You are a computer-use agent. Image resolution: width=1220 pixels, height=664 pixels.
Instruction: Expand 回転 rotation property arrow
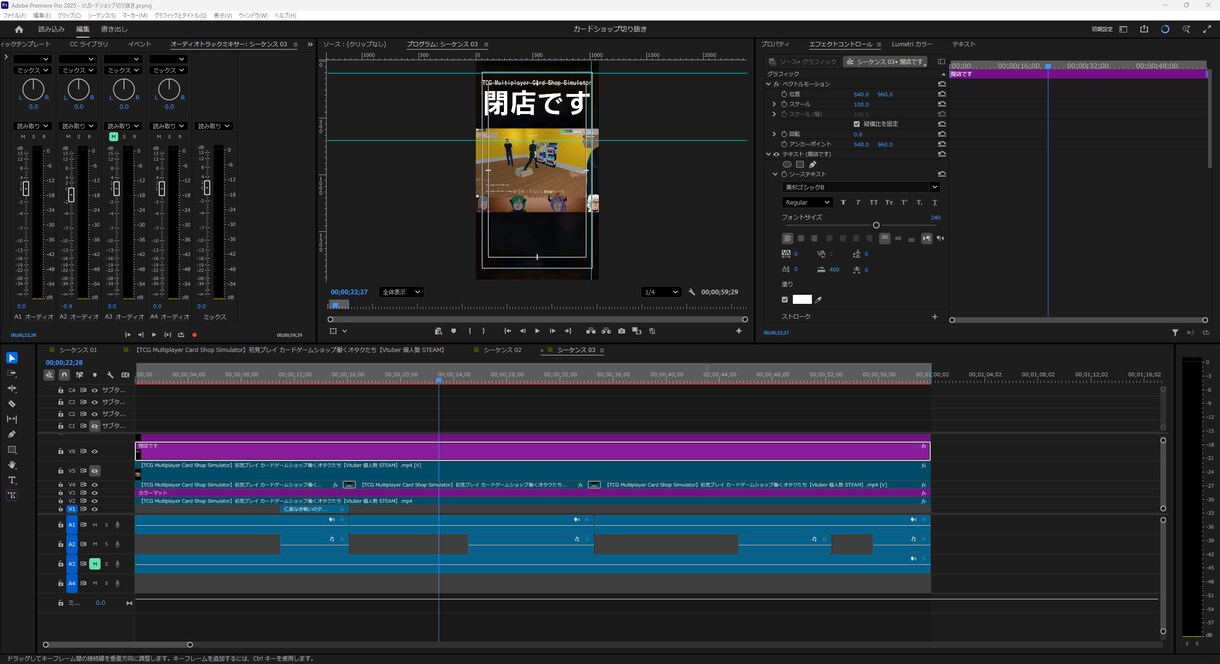coord(774,134)
